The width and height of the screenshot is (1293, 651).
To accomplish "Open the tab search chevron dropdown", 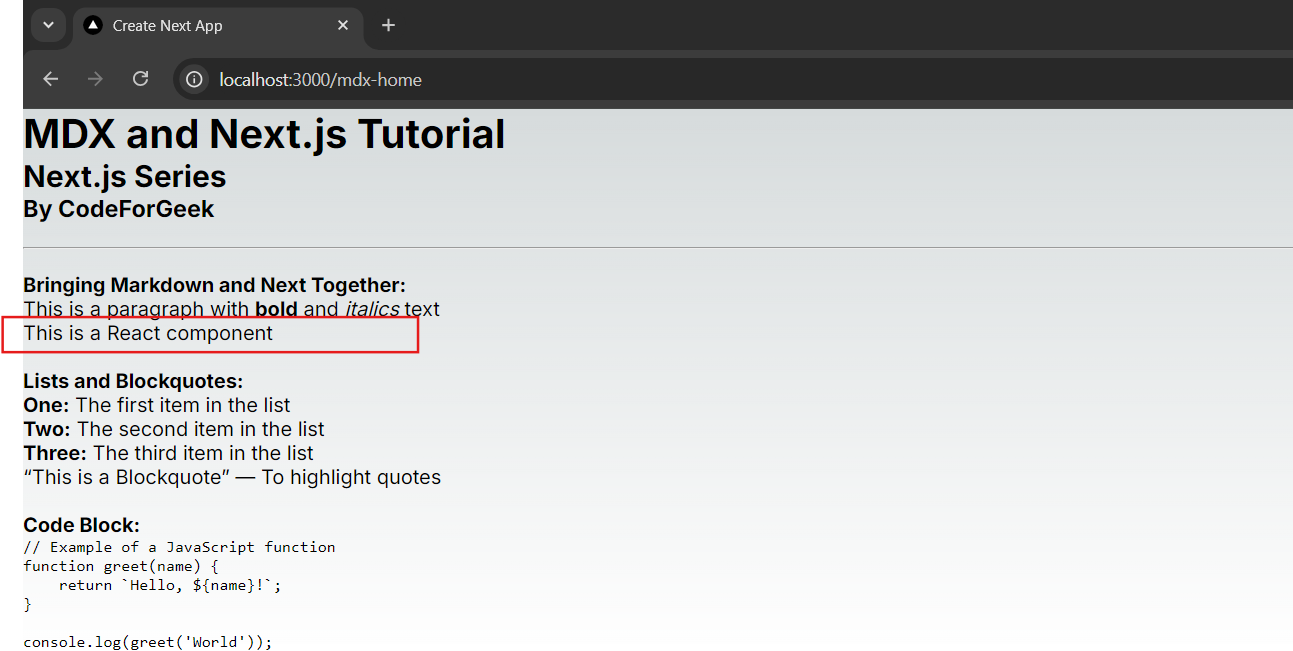I will point(48,25).
